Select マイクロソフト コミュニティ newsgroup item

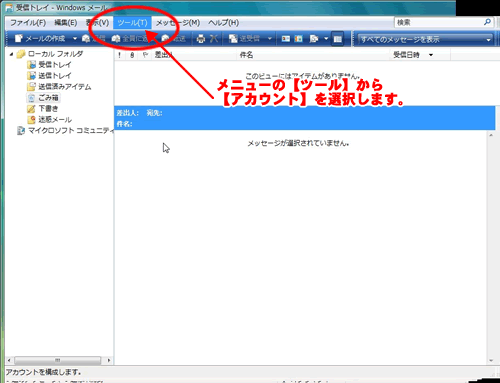70,131
